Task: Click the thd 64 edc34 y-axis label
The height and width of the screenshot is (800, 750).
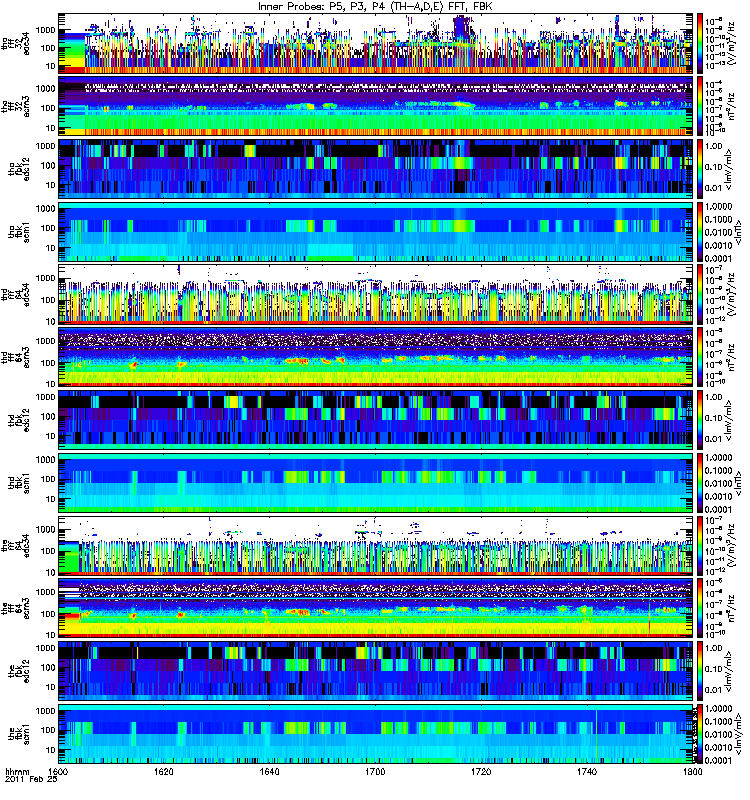Action: pos(17,294)
